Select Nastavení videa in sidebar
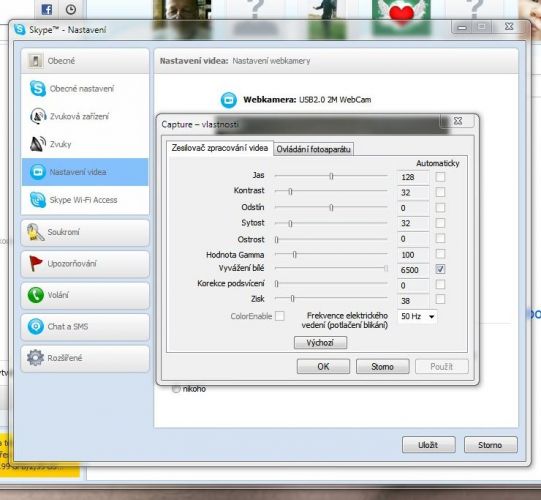 click(x=85, y=172)
